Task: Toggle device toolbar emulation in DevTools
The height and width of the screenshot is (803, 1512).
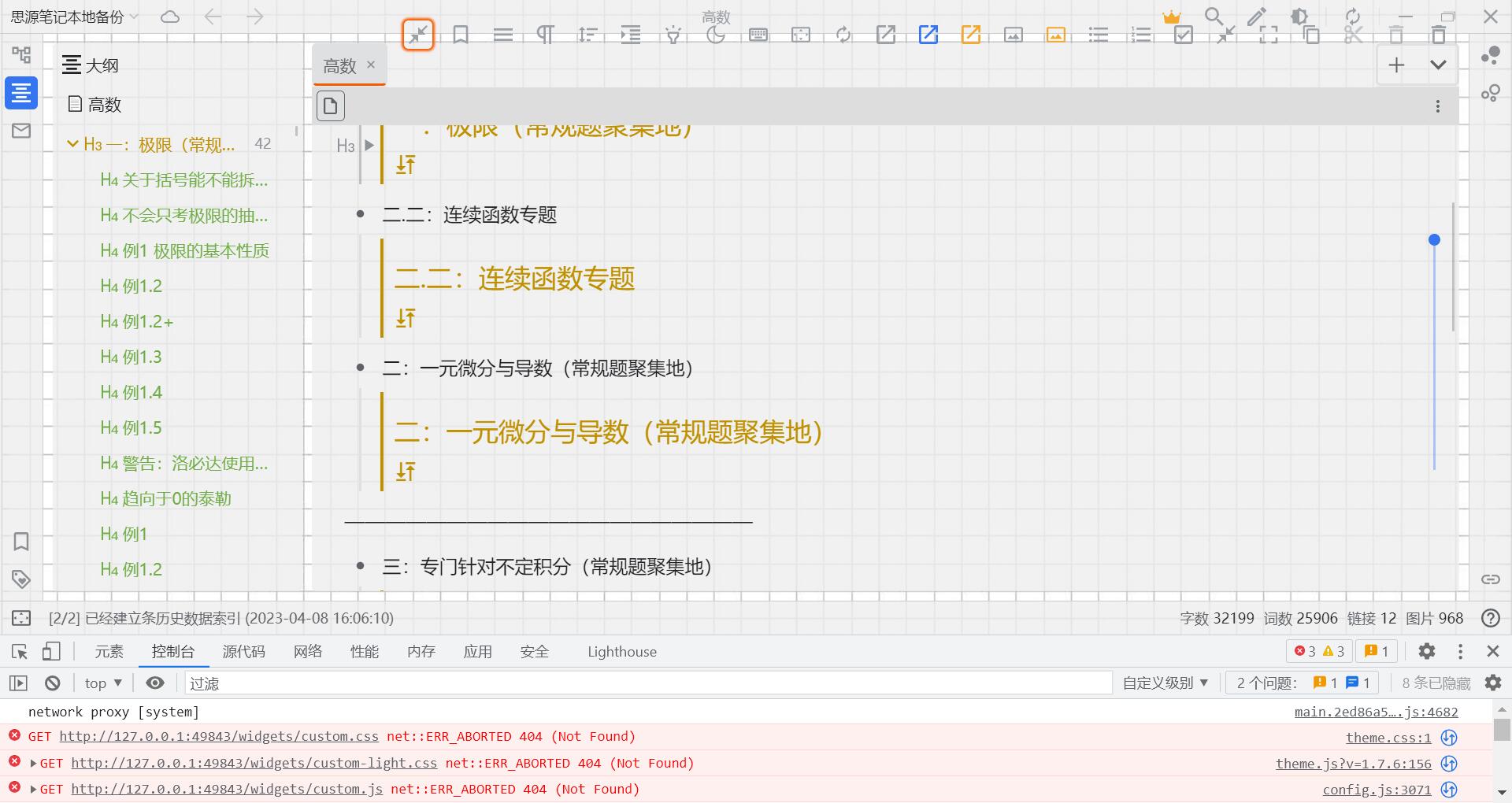Action: tap(51, 652)
